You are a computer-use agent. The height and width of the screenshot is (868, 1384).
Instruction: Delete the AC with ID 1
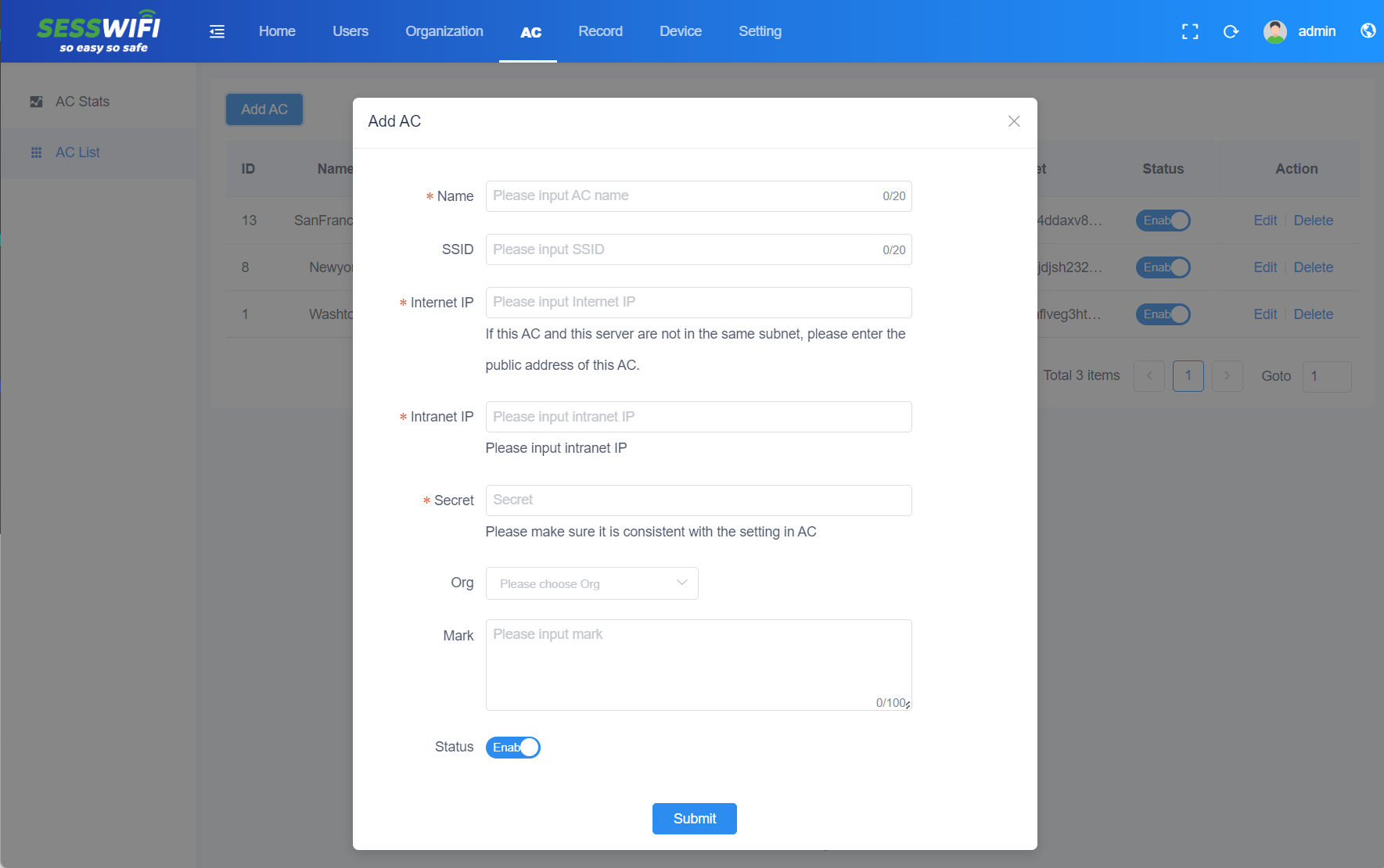pos(1314,314)
